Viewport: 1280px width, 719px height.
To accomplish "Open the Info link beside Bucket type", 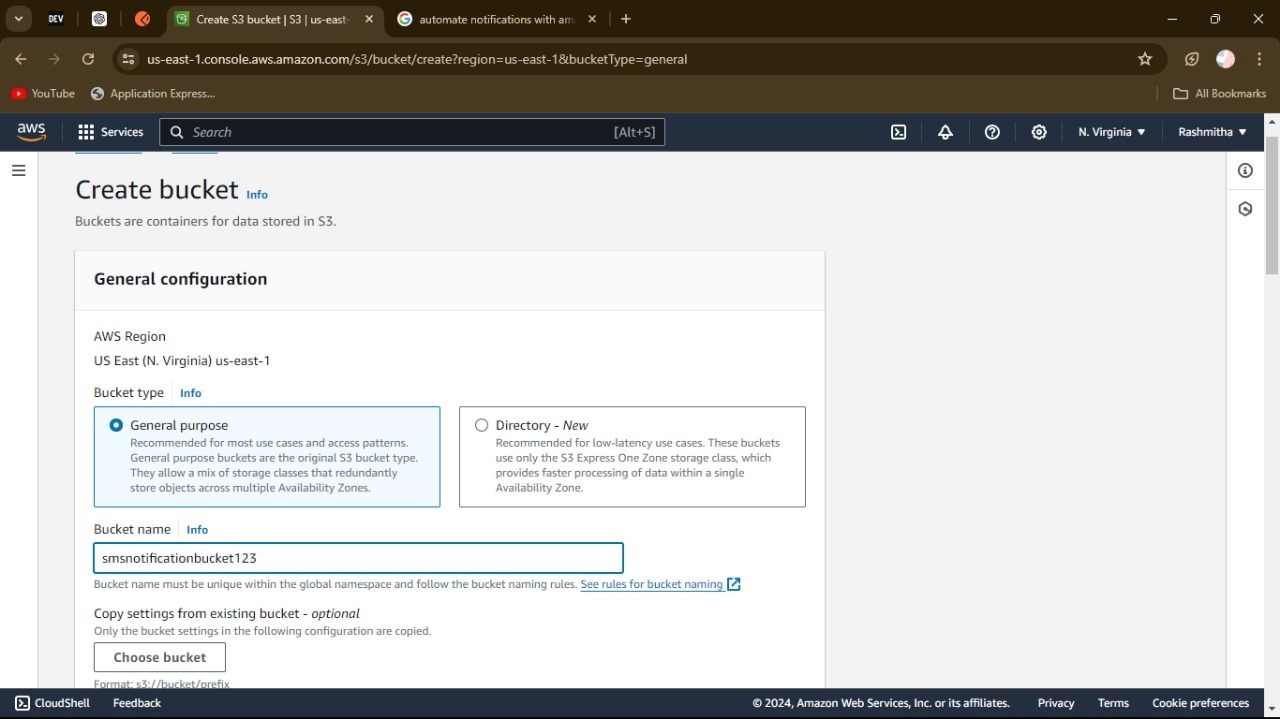I will (x=190, y=393).
